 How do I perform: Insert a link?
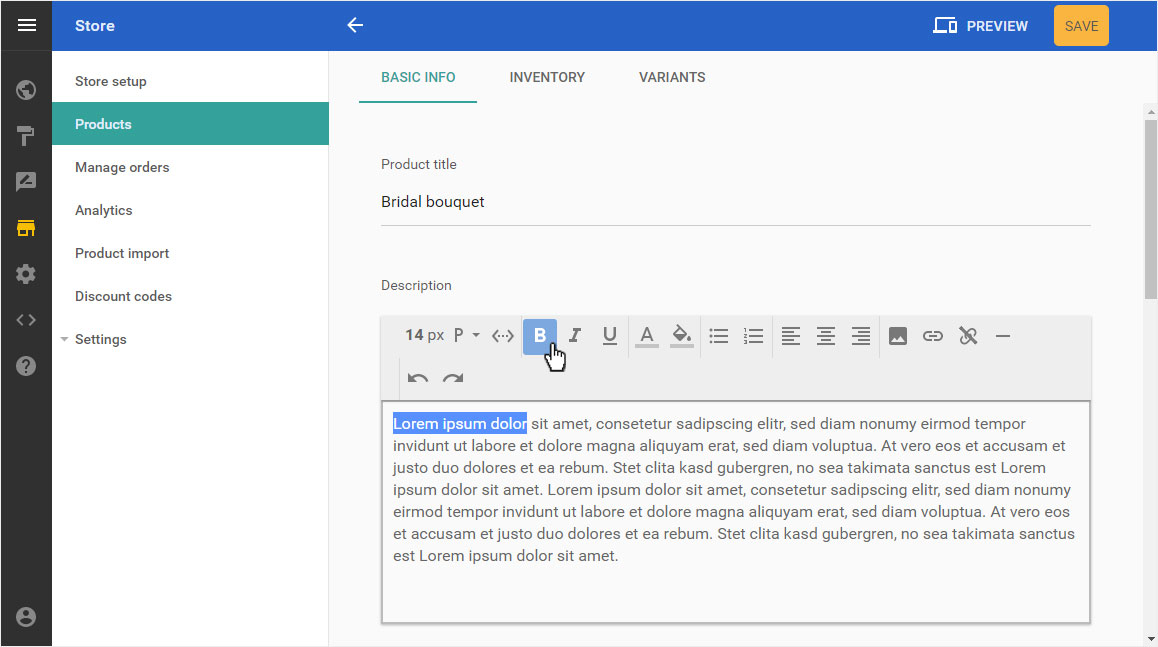pyautogui.click(x=933, y=336)
